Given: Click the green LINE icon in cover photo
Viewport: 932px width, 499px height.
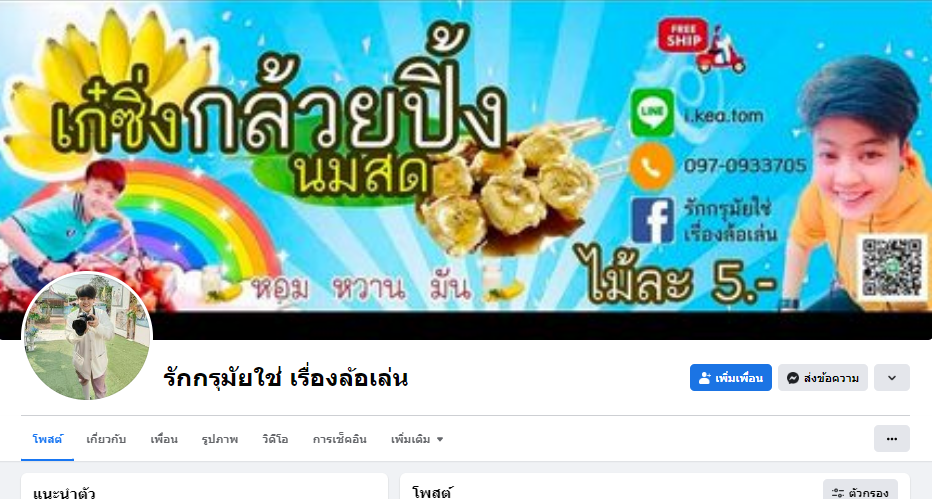Looking at the screenshot, I should pos(653,112).
